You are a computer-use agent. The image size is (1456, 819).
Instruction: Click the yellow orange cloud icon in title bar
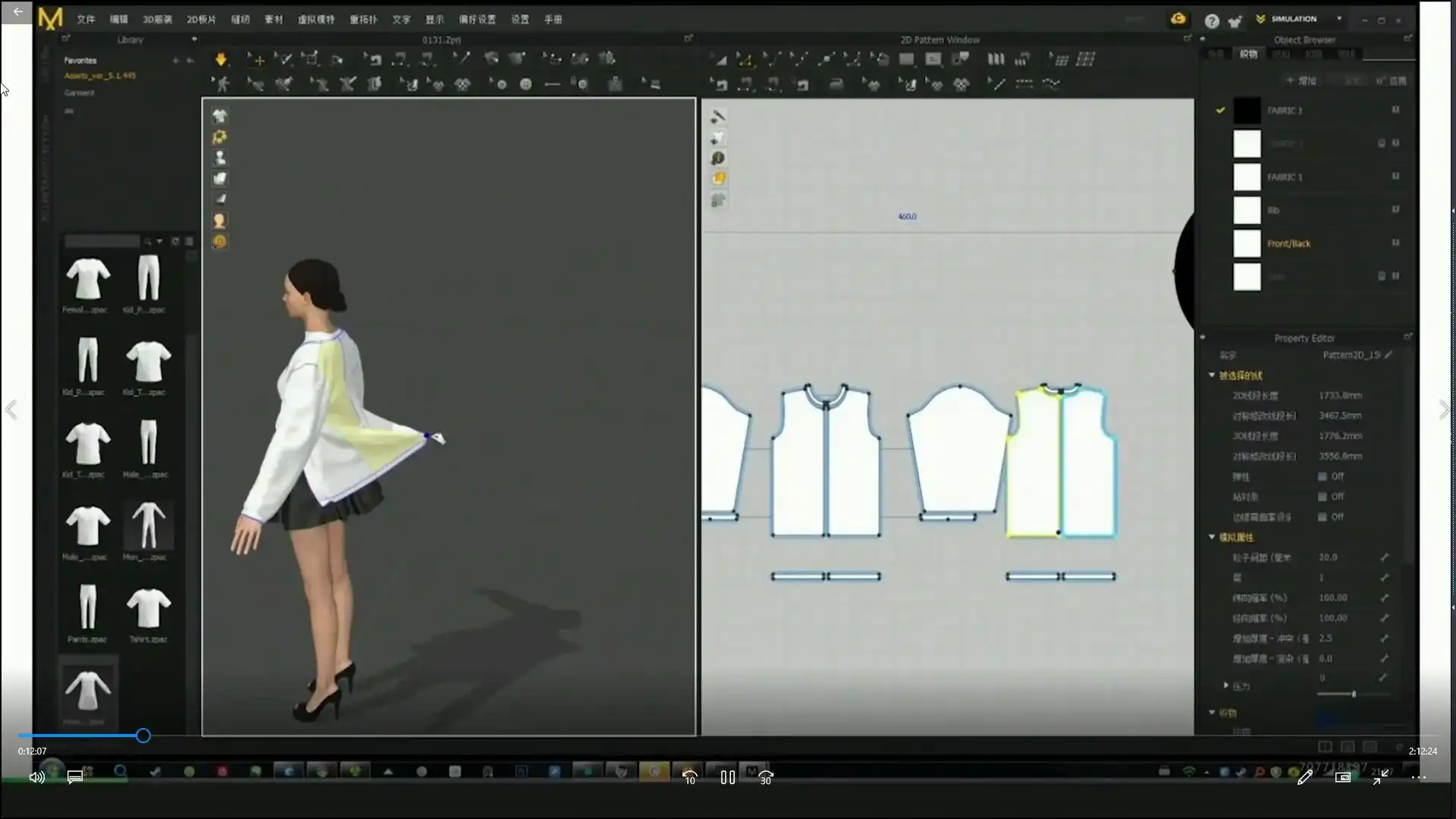point(1178,19)
